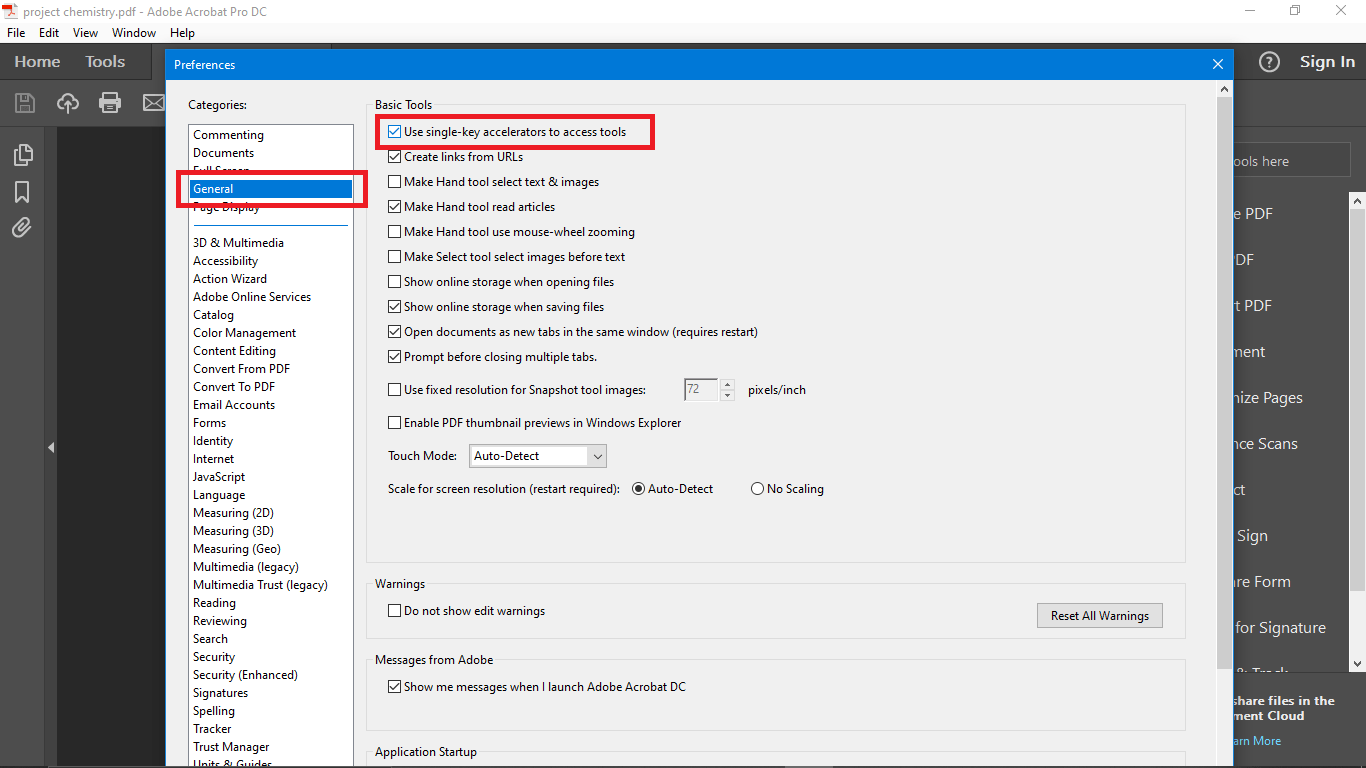Click the Print icon in toolbar
Viewport: 1366px width, 768px height.
pyautogui.click(x=110, y=103)
